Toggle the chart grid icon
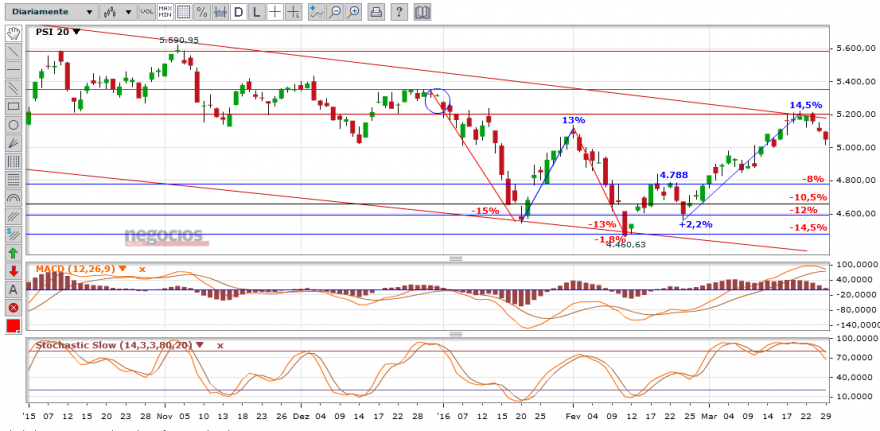 point(183,11)
